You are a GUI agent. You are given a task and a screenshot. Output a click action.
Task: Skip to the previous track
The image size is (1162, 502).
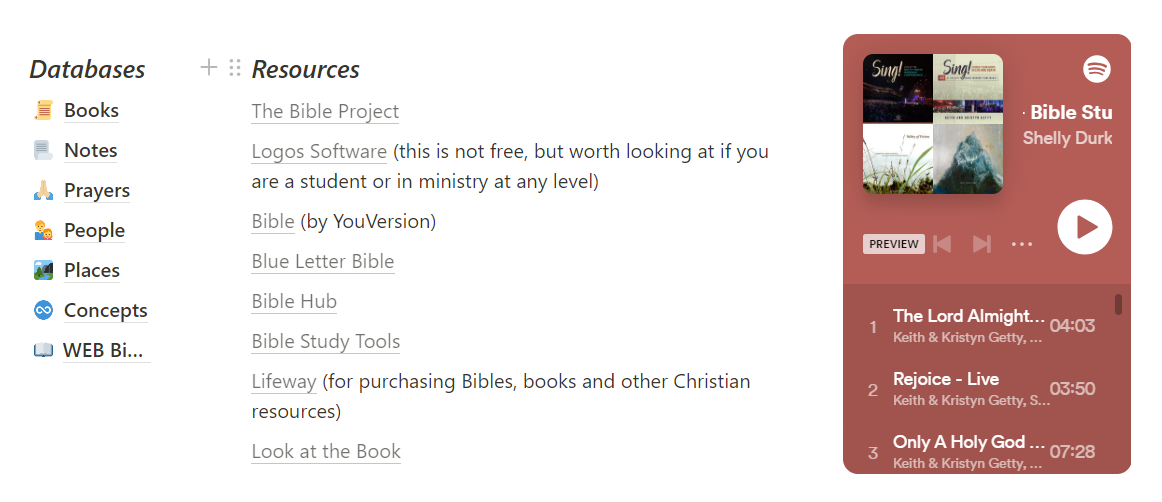click(x=943, y=244)
